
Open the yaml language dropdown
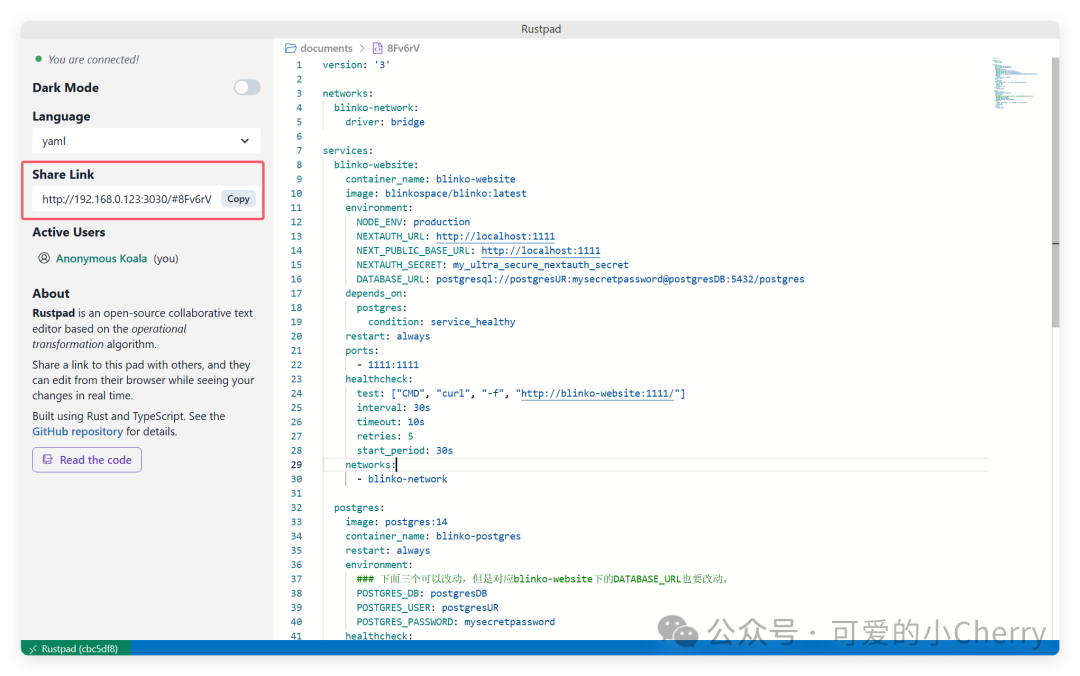point(146,141)
